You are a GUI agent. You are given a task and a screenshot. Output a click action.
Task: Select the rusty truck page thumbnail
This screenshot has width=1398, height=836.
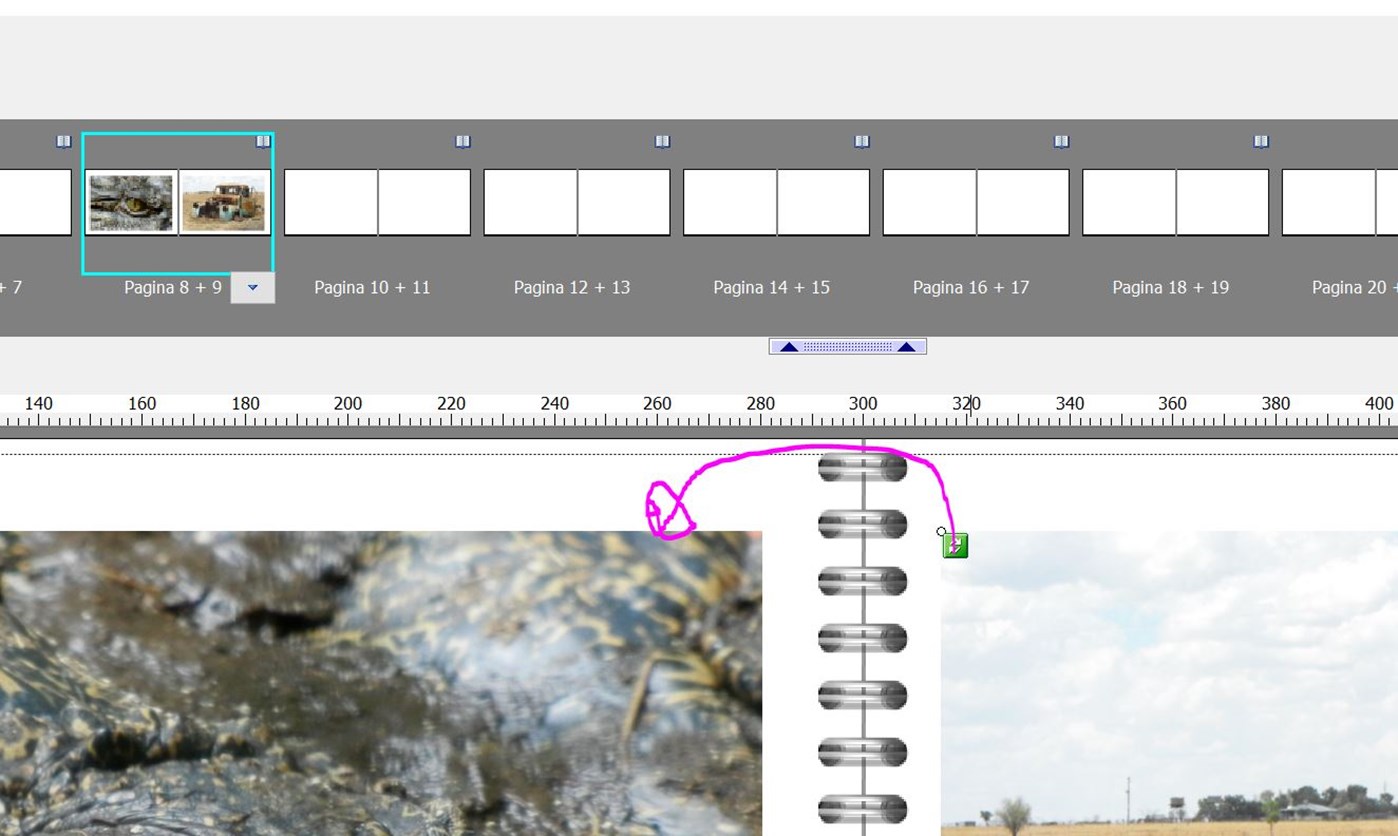click(225, 203)
